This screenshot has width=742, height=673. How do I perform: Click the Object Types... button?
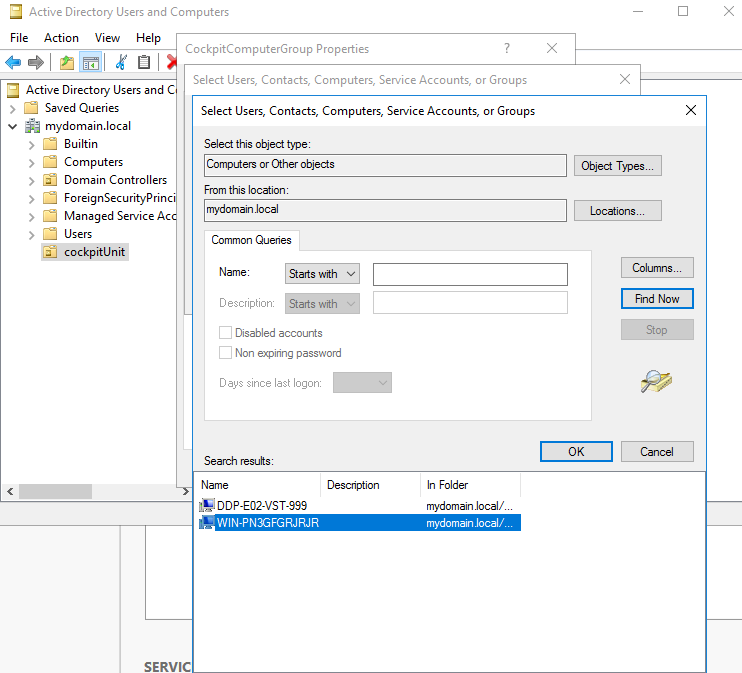618,166
